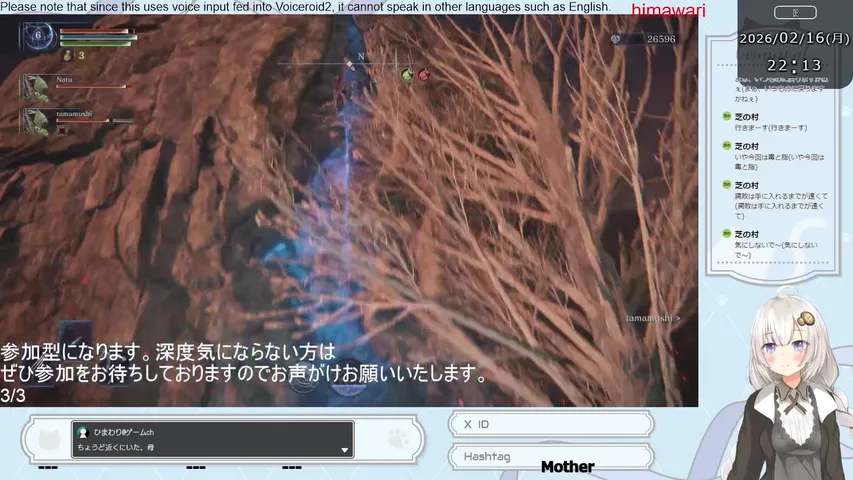This screenshot has height=480, width=853.
Task: Click the player's blue FP bar
Action: tap(98, 38)
